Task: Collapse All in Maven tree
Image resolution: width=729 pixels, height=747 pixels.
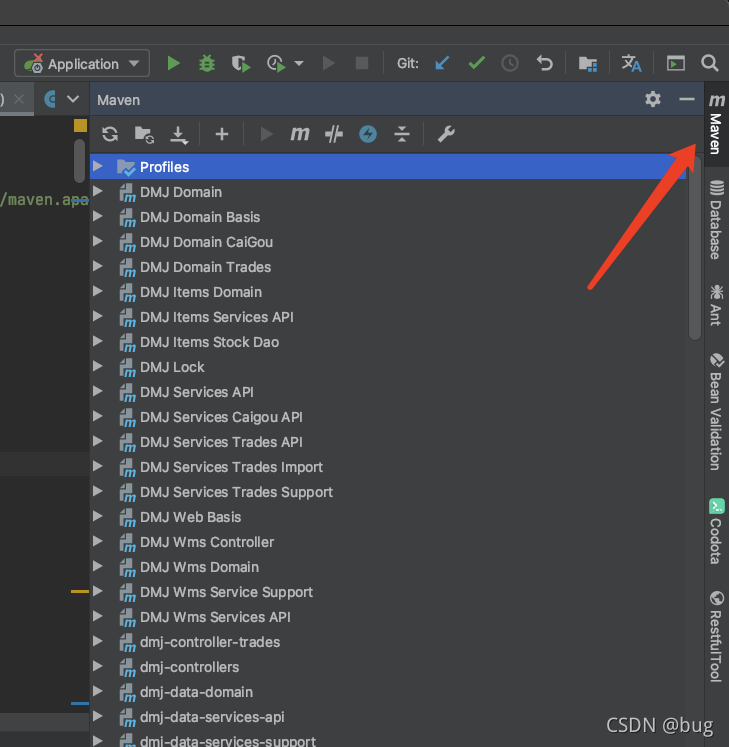Action: coord(402,134)
